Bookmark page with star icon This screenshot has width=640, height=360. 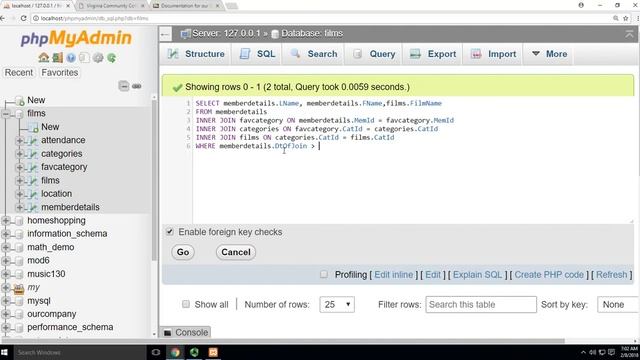coord(626,18)
